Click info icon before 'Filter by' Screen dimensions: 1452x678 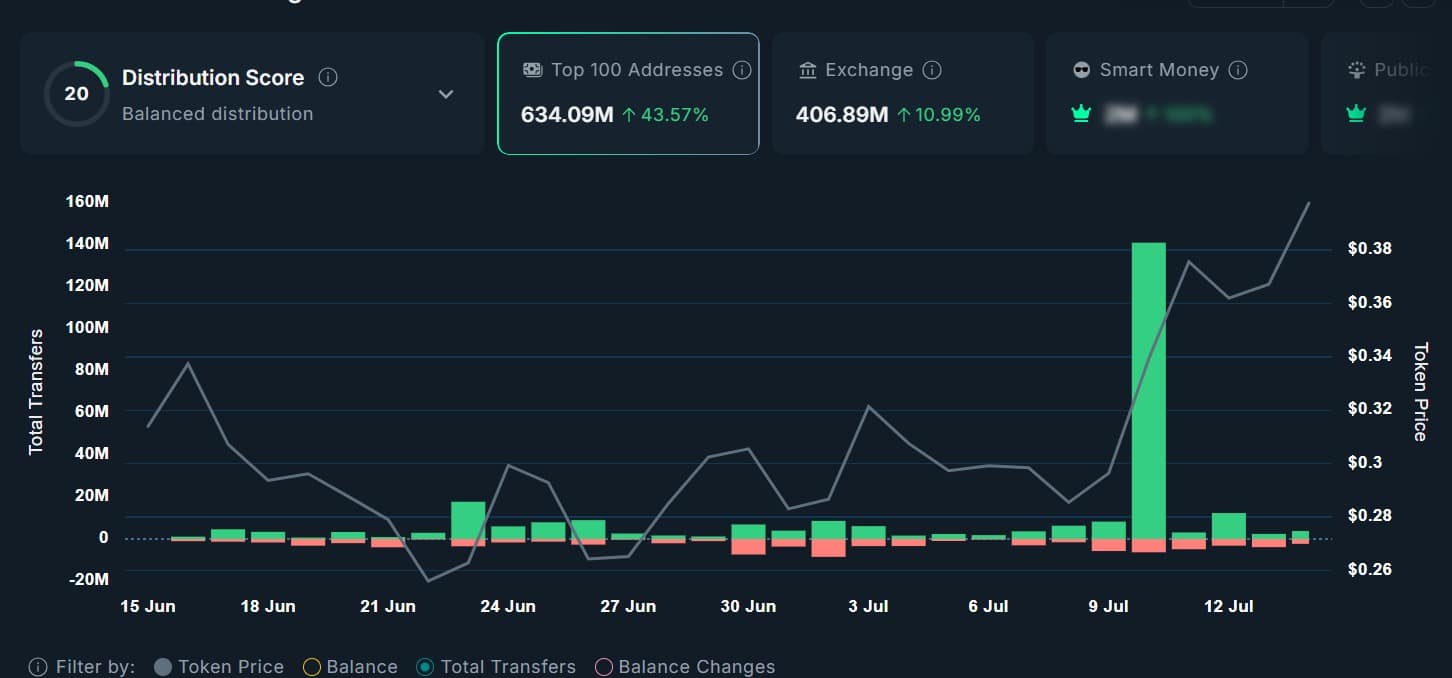click(x=38, y=667)
